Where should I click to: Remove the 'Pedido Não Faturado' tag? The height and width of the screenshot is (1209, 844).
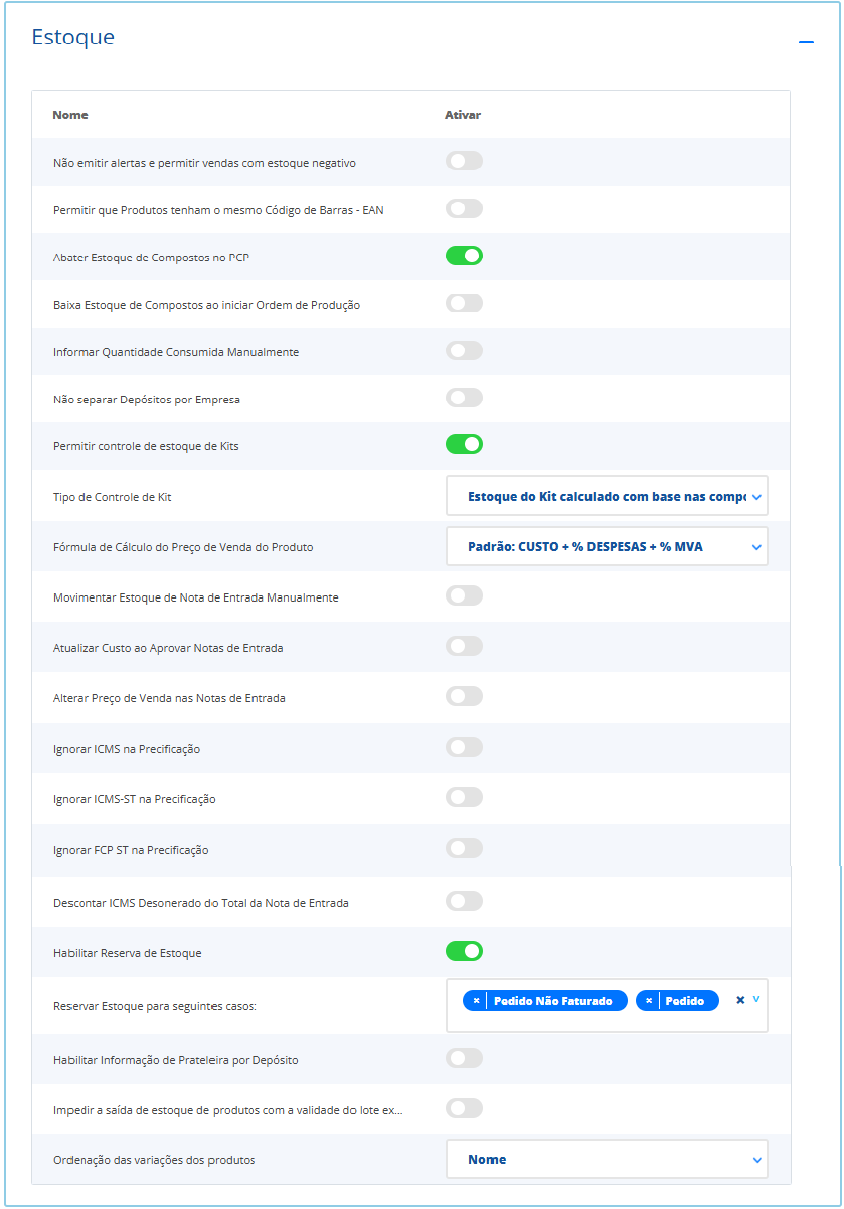pyautogui.click(x=477, y=1001)
